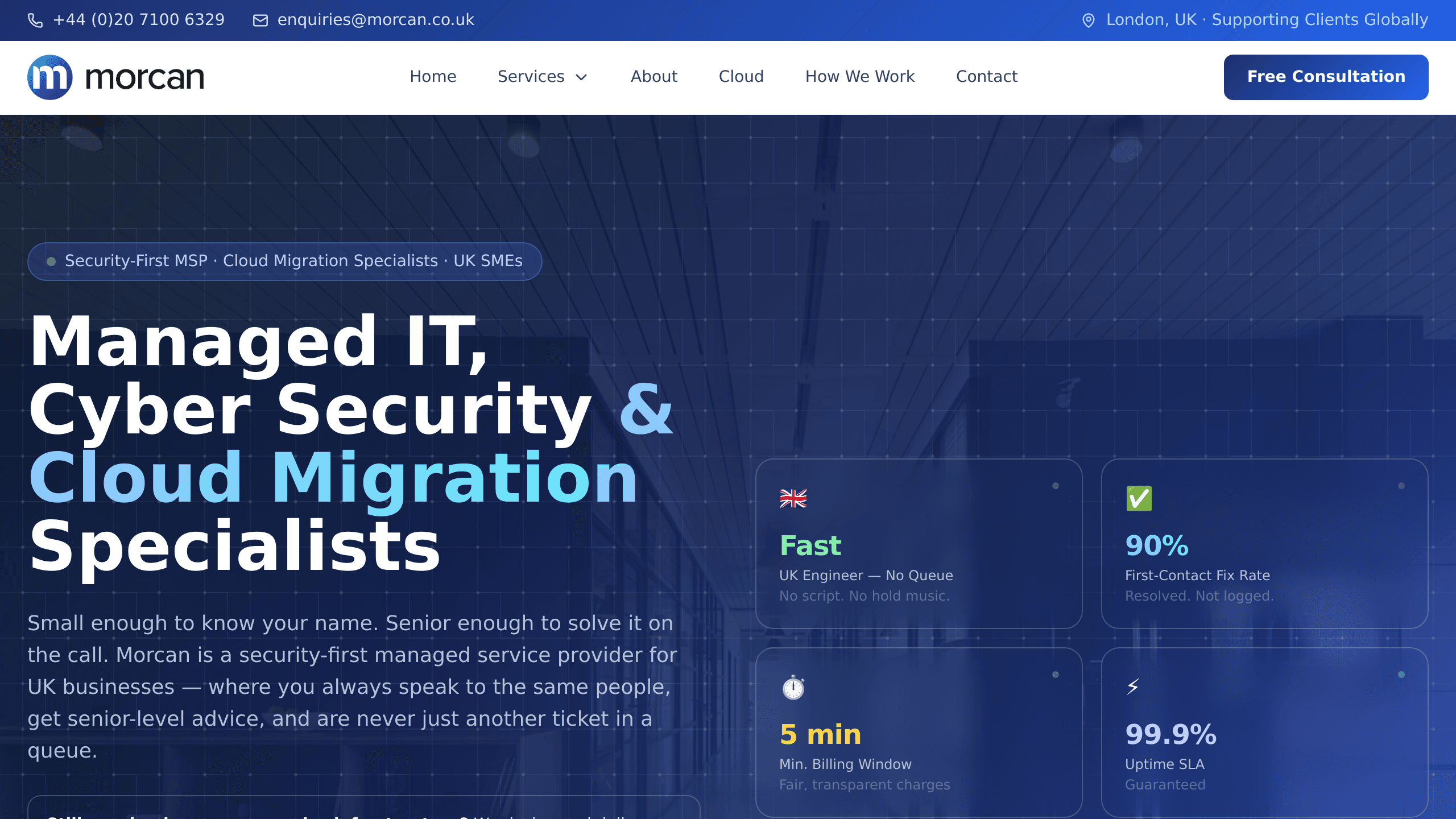Click the morcan wordmark text

[144, 77]
